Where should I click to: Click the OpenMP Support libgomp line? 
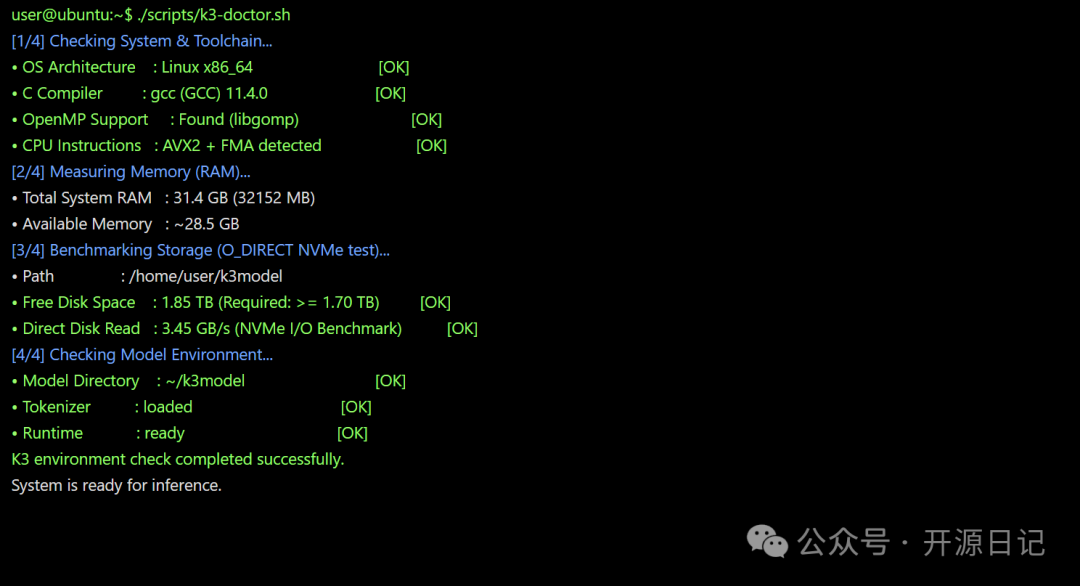click(155, 119)
